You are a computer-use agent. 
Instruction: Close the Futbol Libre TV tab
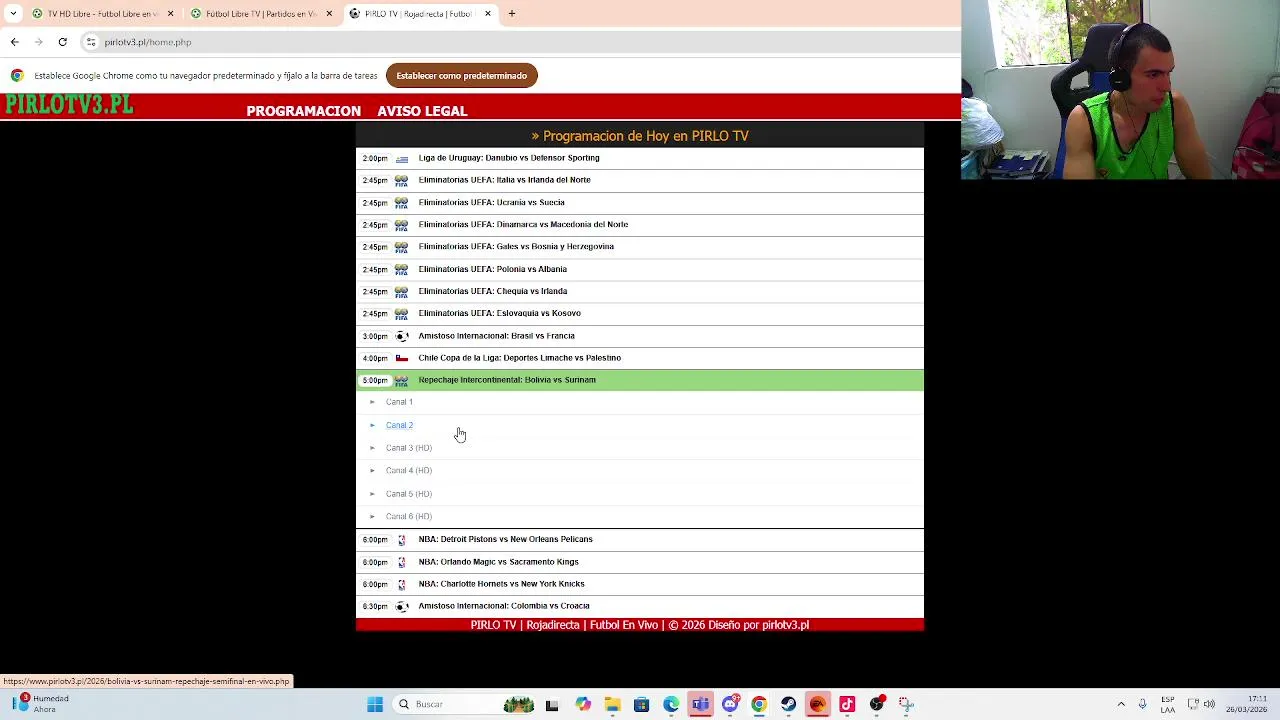coord(329,14)
